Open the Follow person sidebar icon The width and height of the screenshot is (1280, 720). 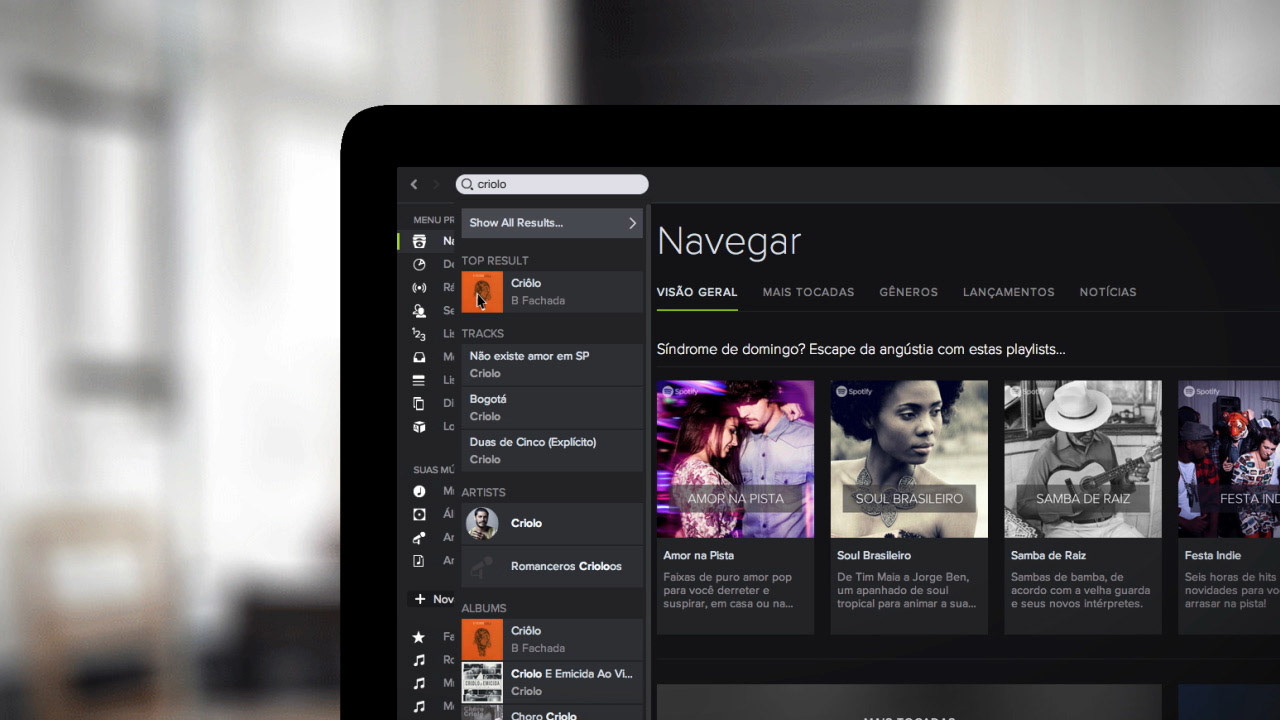(x=419, y=311)
